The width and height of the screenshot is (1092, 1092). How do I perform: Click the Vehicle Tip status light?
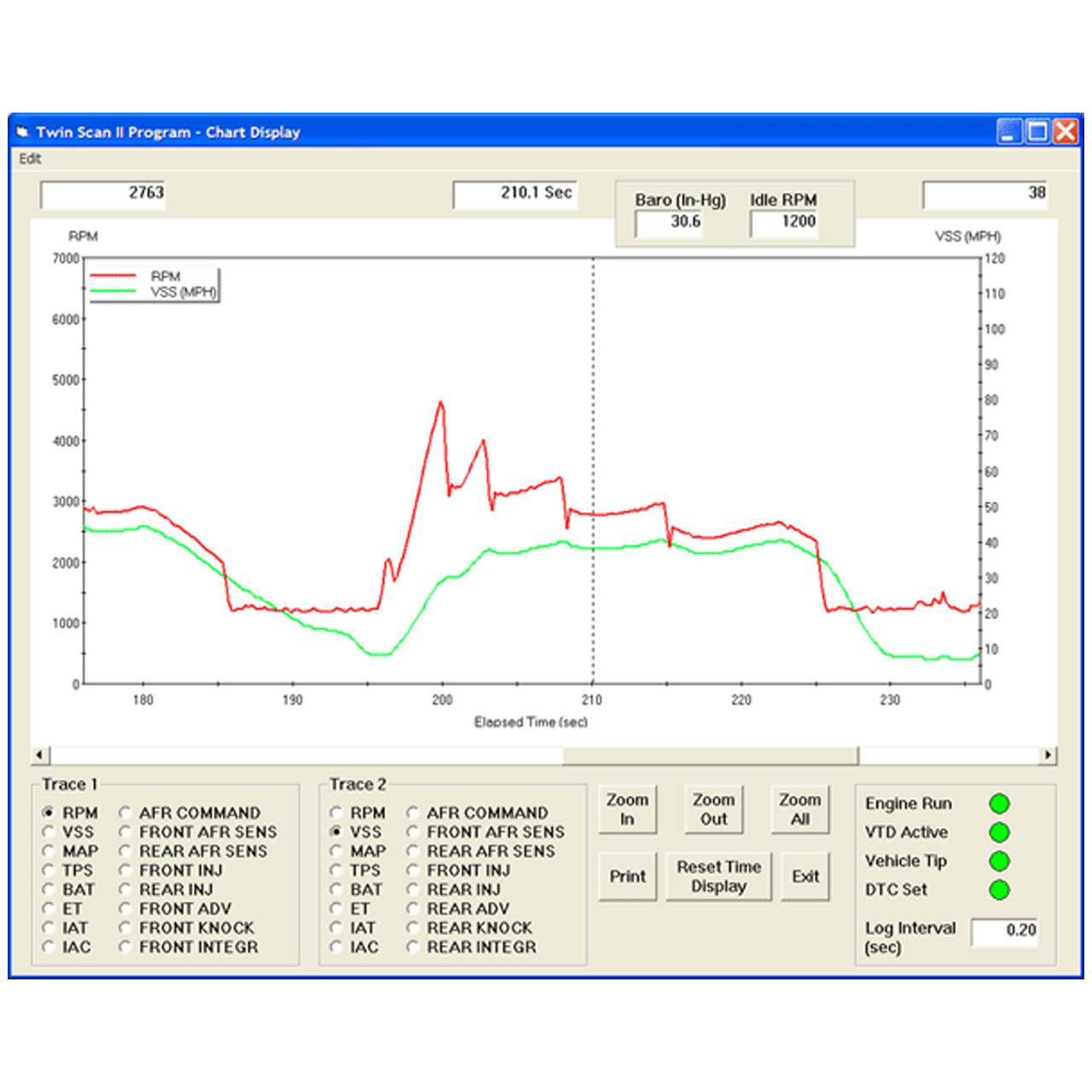999,862
